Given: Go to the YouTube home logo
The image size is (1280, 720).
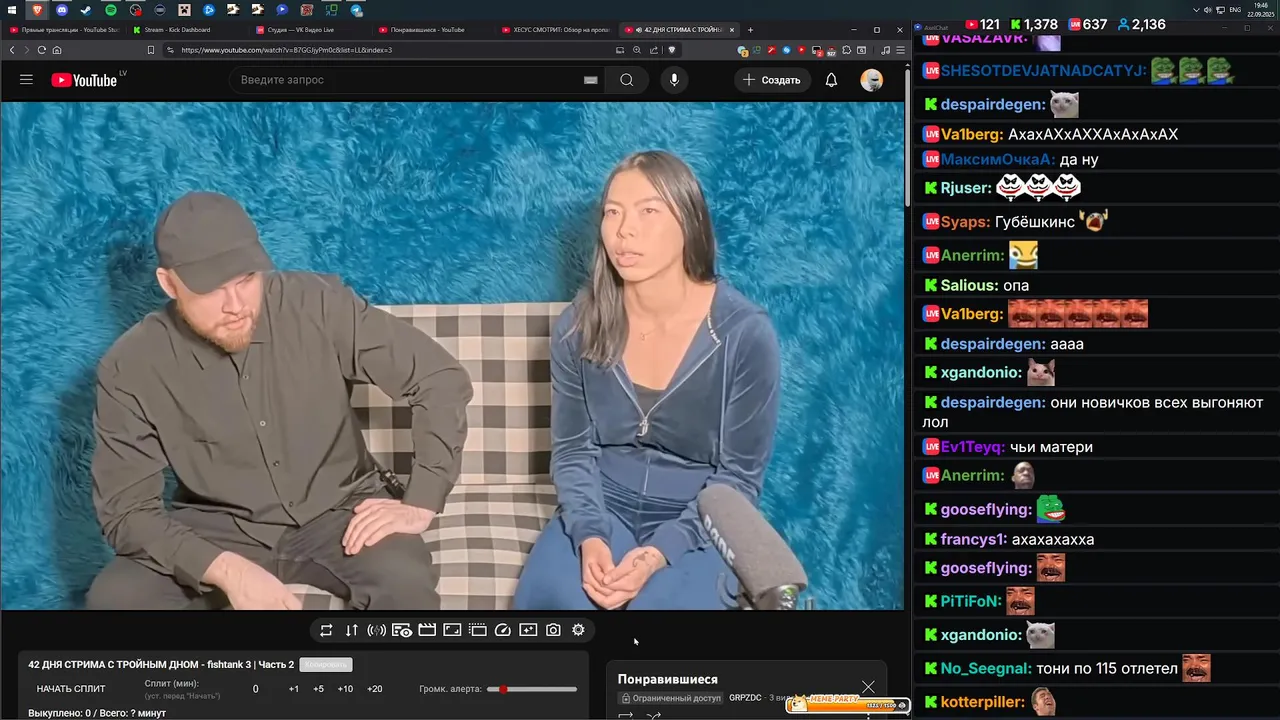Looking at the screenshot, I should pyautogui.click(x=84, y=80).
